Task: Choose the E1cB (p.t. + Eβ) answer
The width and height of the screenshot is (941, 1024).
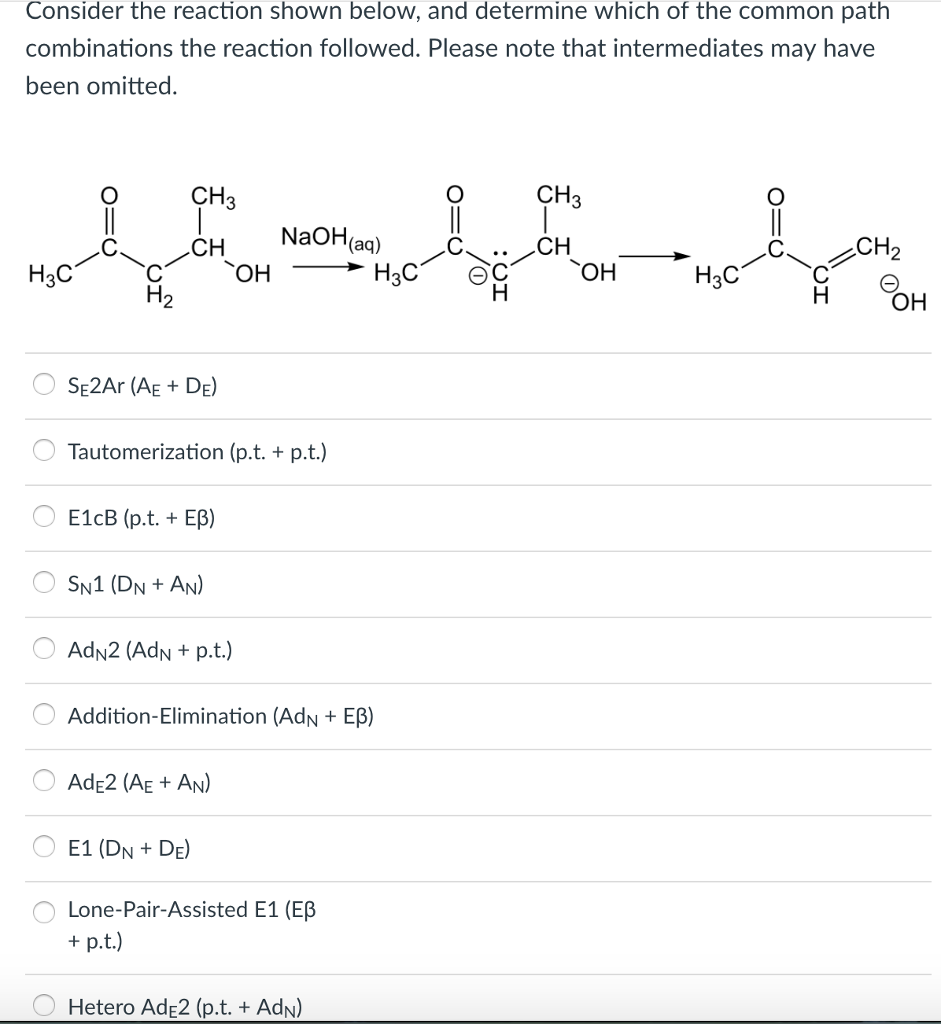Action: click(44, 516)
